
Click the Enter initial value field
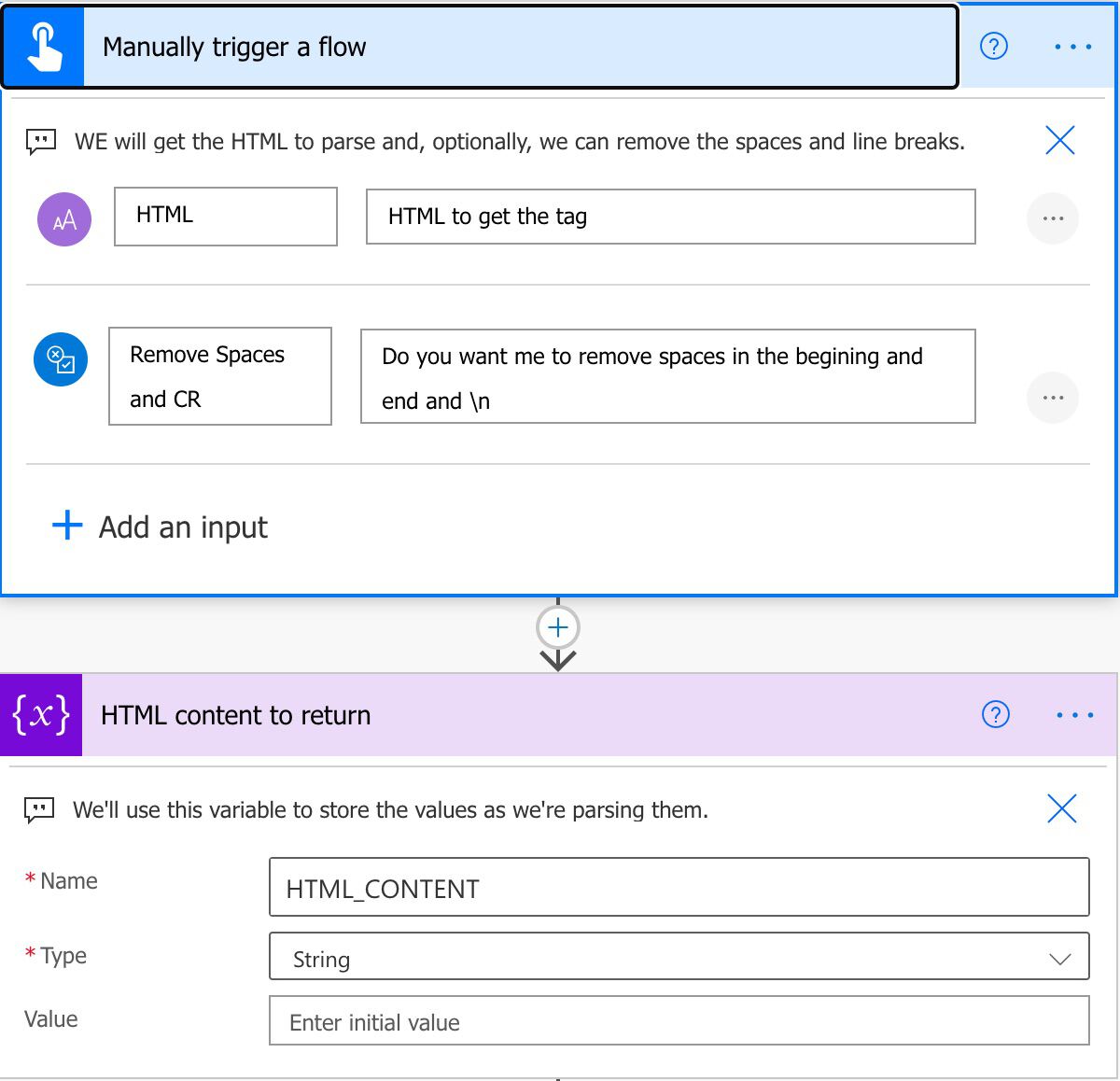679,1021
